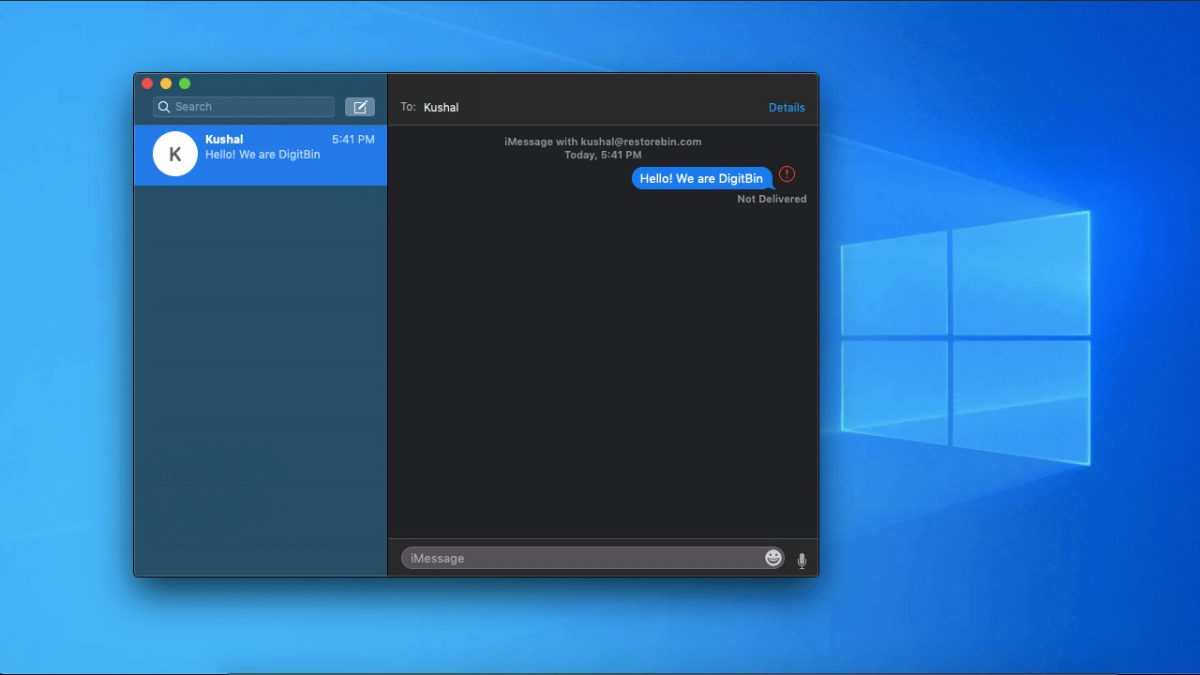Click the Today, 5:41 PM date label
This screenshot has height=675, width=1200.
[x=605, y=154]
